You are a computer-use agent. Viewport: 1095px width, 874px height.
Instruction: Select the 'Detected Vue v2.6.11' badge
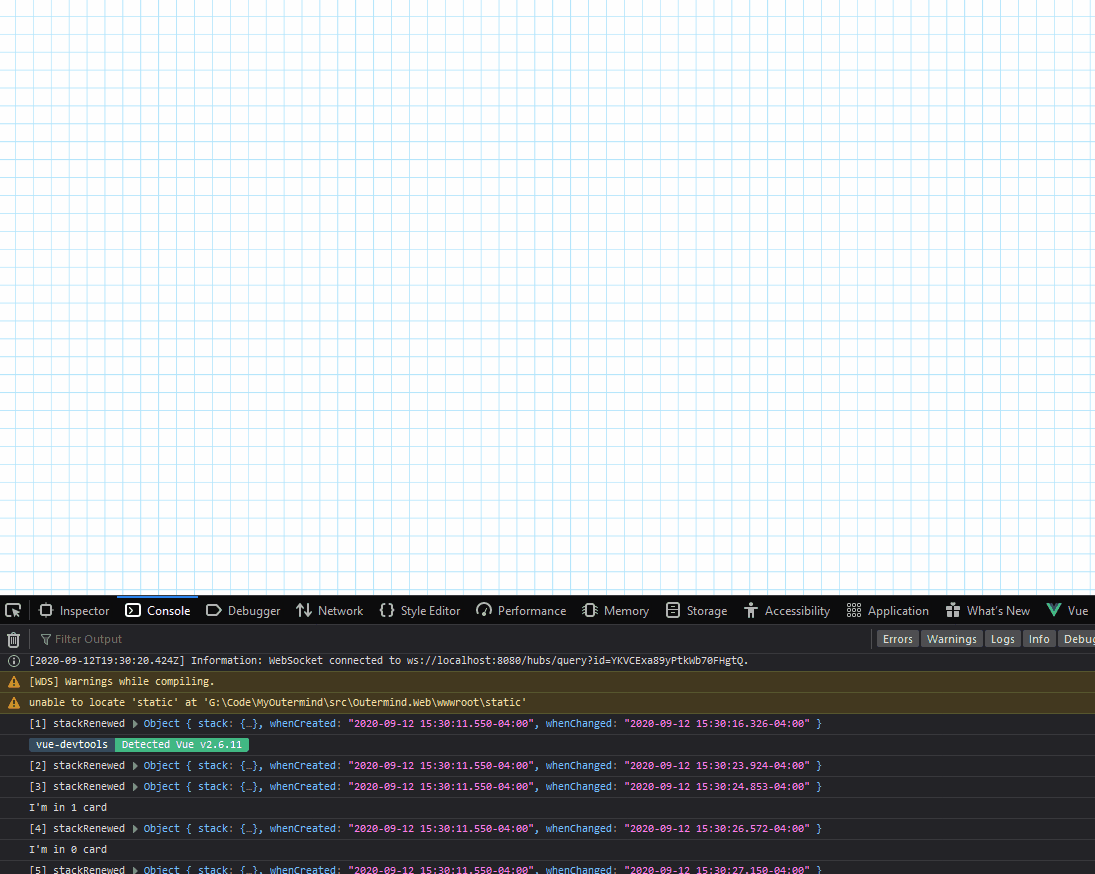[x=182, y=745]
